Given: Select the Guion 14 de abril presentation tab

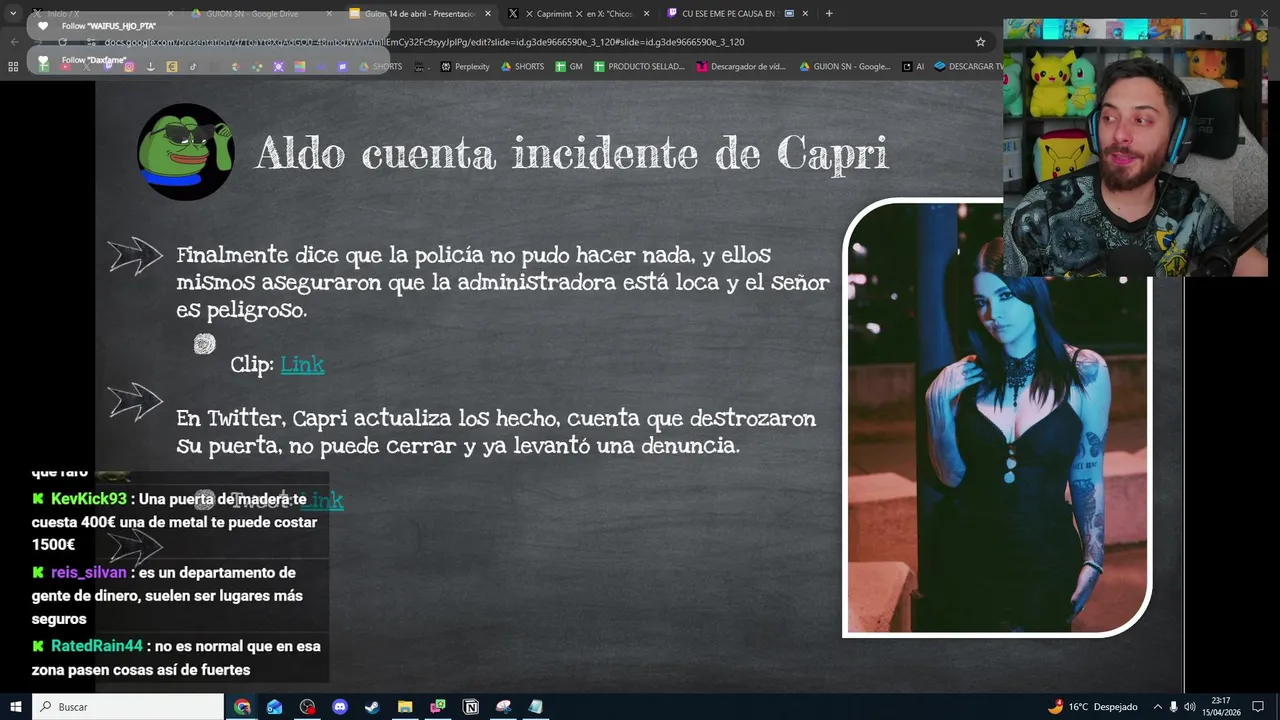Looking at the screenshot, I should 420,14.
